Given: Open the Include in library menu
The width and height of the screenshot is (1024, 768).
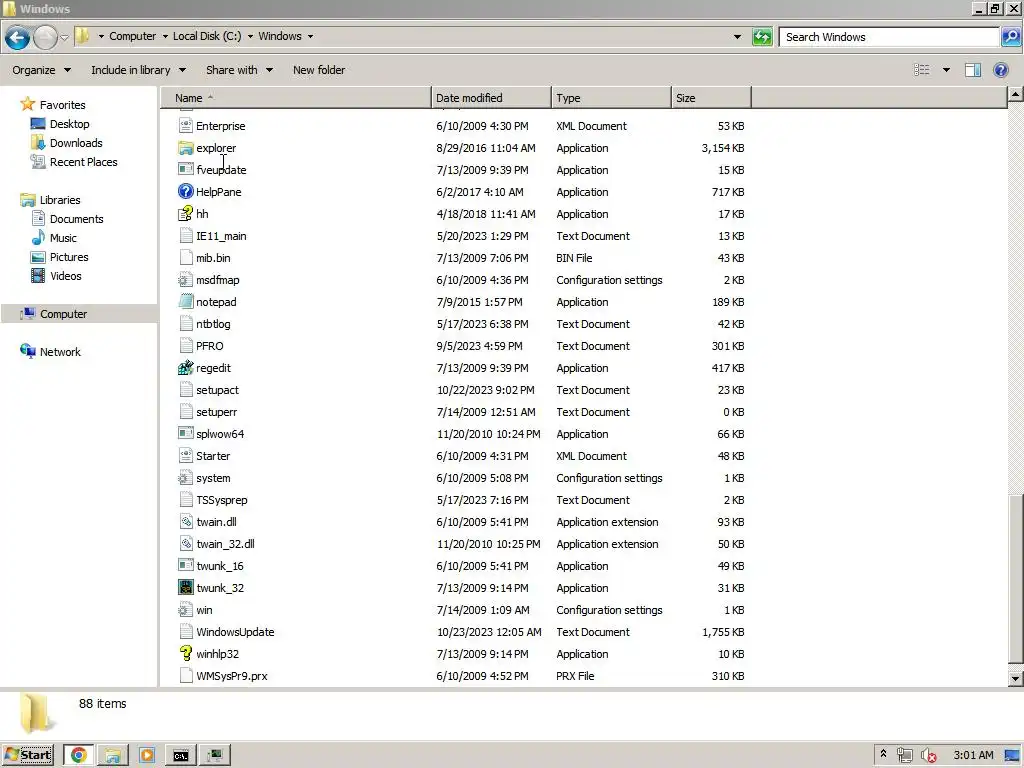Looking at the screenshot, I should (x=138, y=70).
